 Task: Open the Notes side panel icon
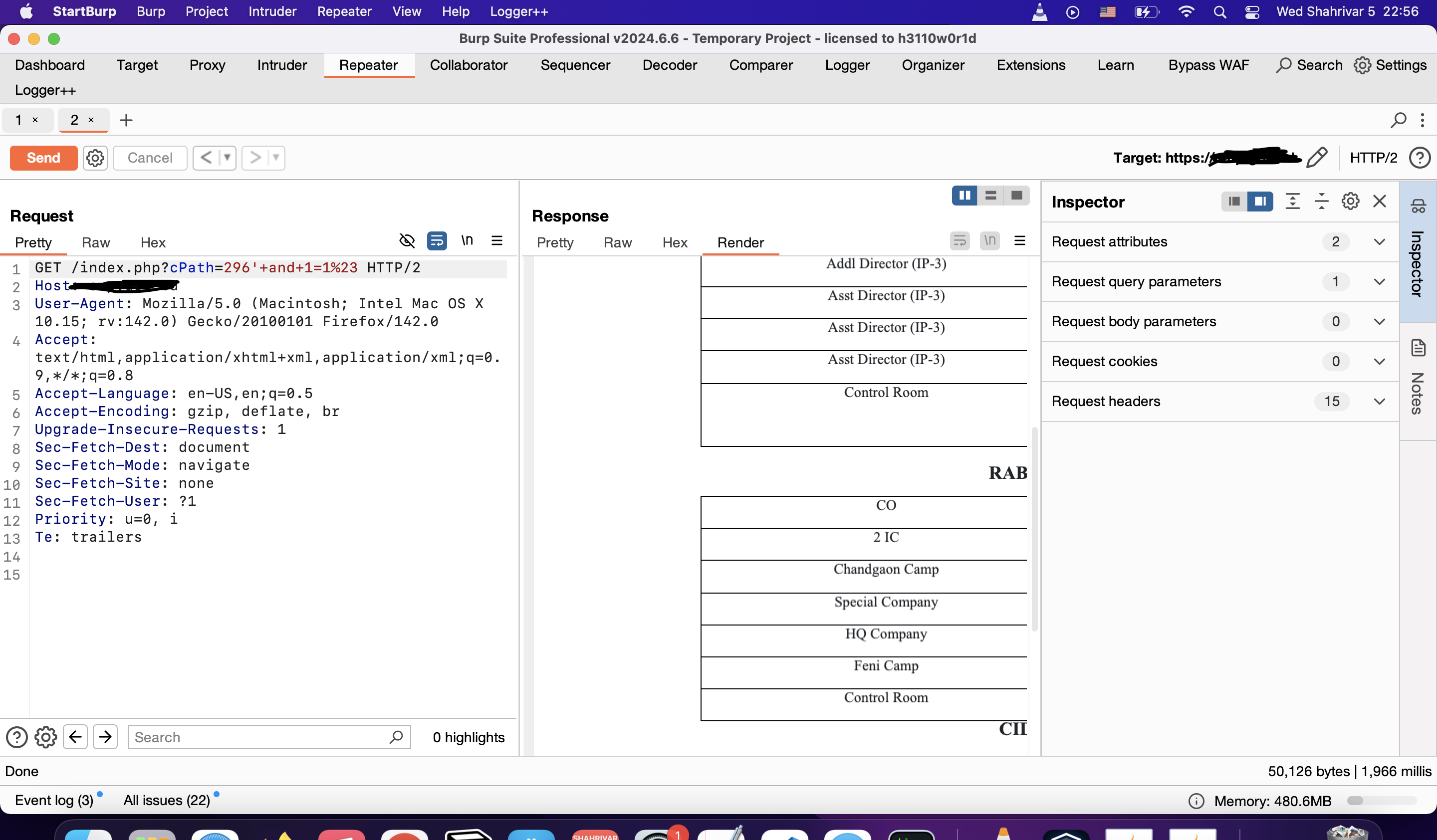(1418, 348)
